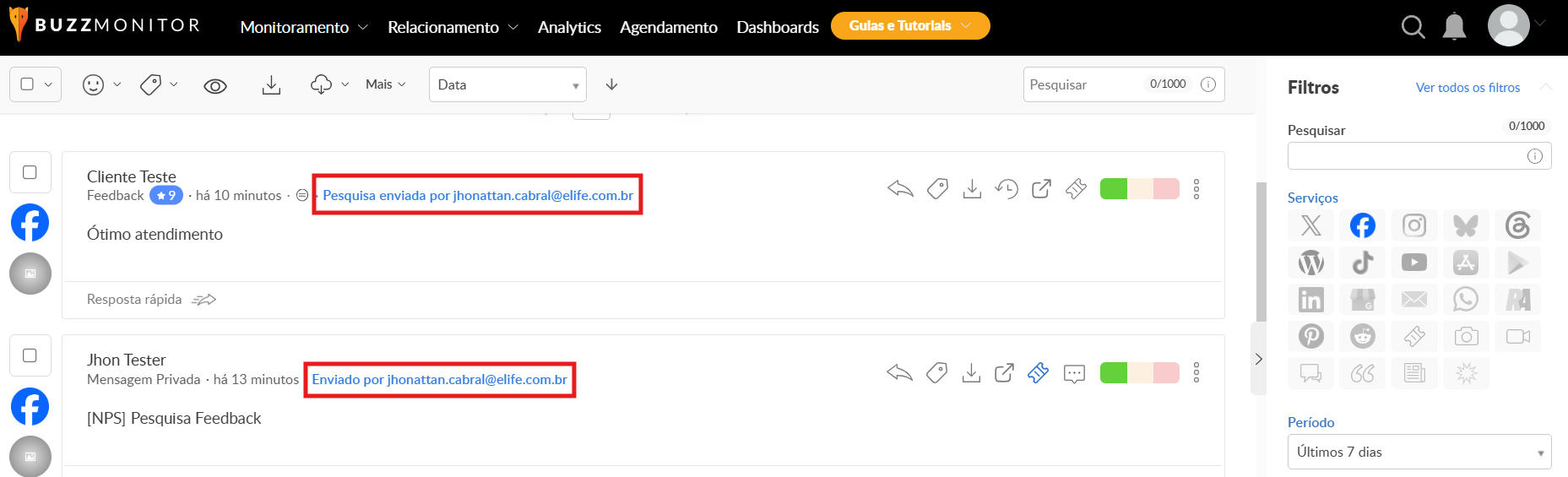Toggle sort direction arrow next to Data
Viewport: 1568px width, 477px height.
click(x=612, y=84)
